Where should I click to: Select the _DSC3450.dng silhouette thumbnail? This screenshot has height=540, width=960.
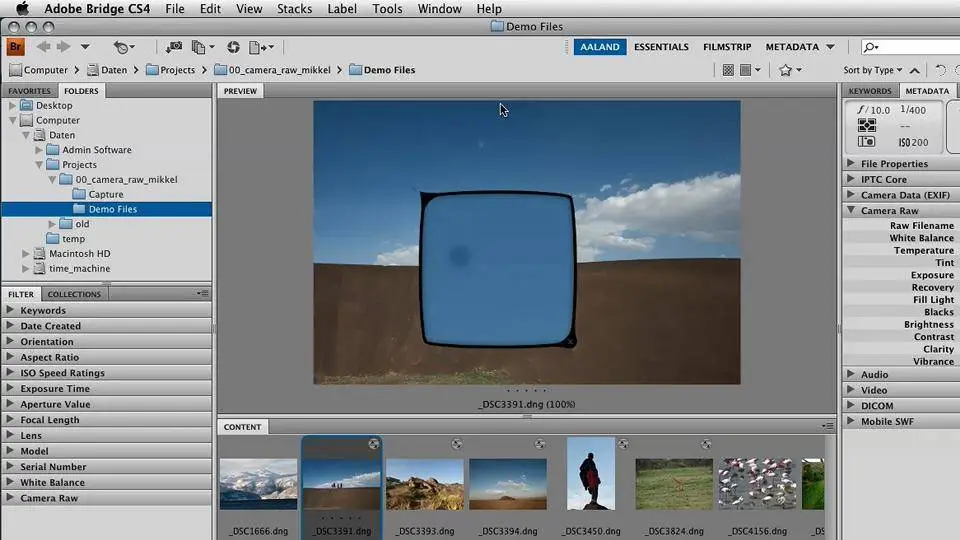(x=590, y=474)
